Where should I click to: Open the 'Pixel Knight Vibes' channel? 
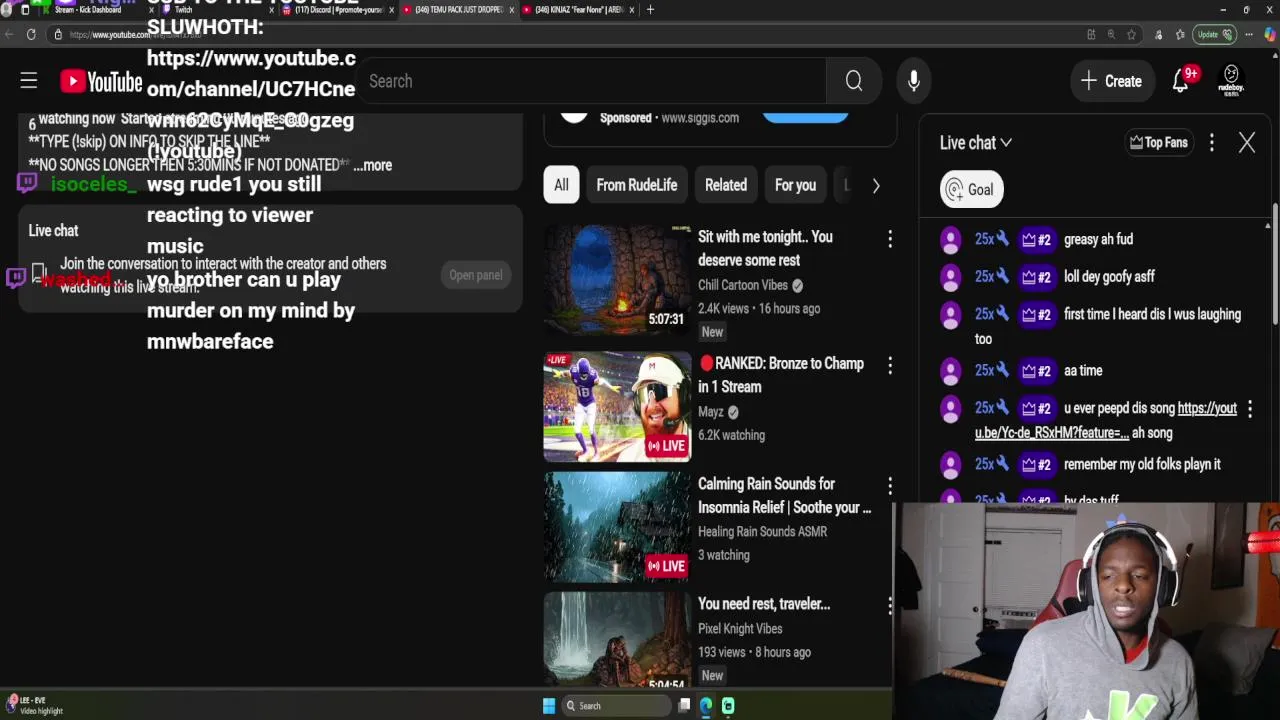740,629
